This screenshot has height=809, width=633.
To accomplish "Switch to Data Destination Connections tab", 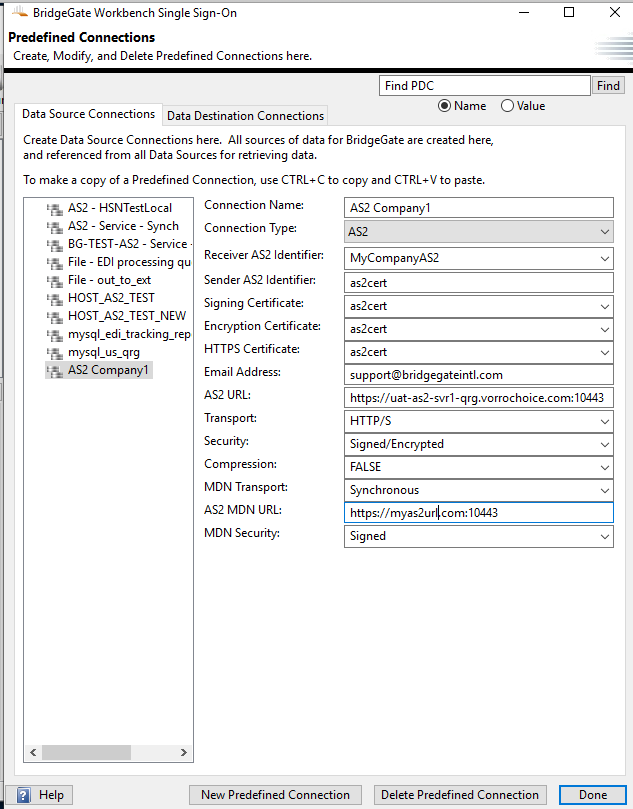I will tap(246, 116).
